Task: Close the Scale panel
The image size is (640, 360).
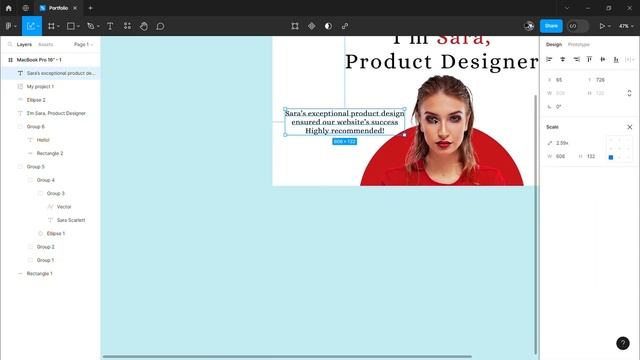Action: [630, 127]
